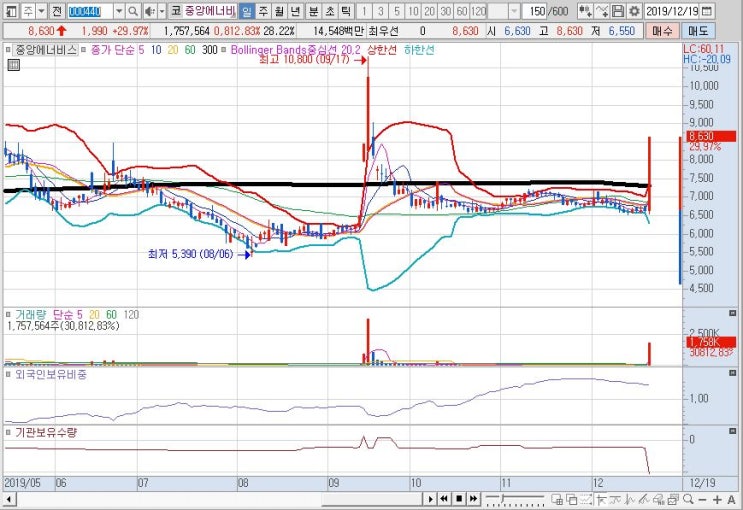Select the 년 yearly chart period
The width and height of the screenshot is (743, 510).
click(x=295, y=10)
